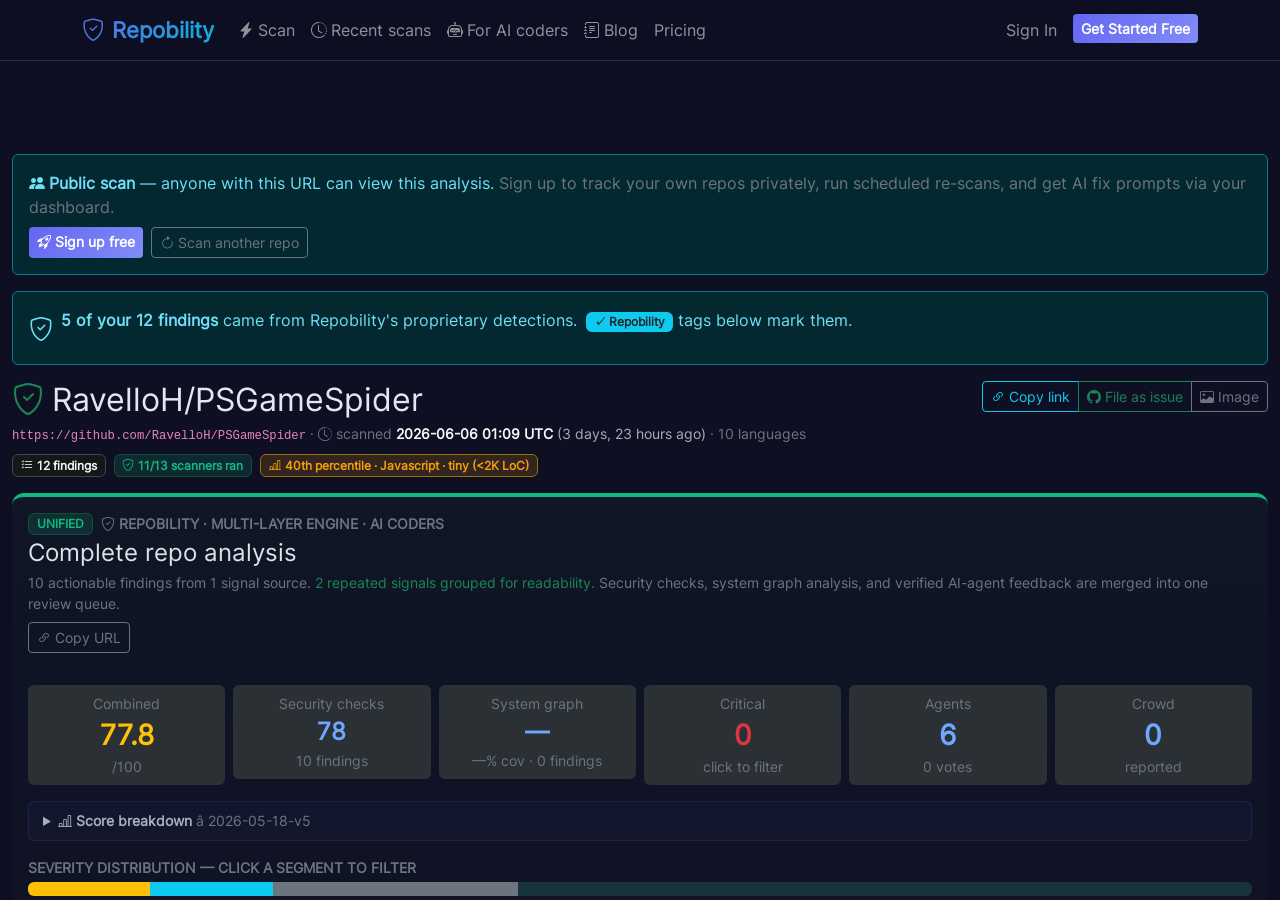Click File as issue button

click(1135, 396)
